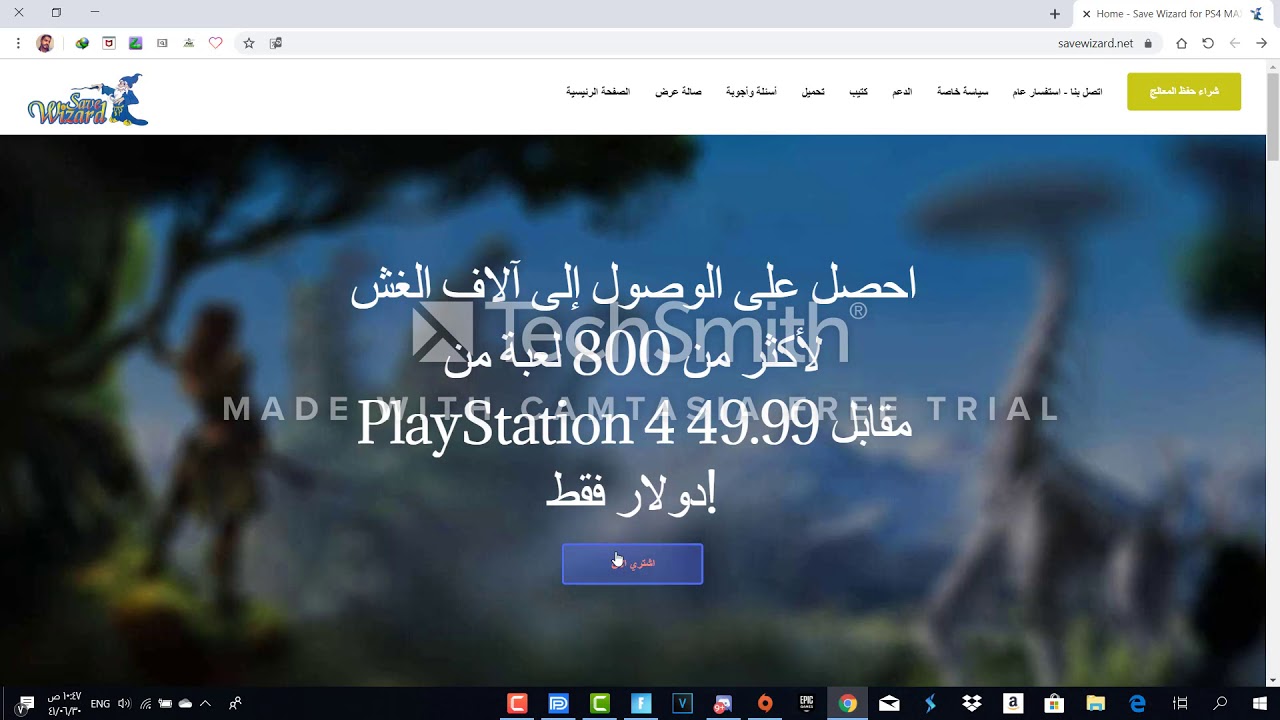Click the savewizard.net address bar
1280x720 pixels.
click(1096, 43)
